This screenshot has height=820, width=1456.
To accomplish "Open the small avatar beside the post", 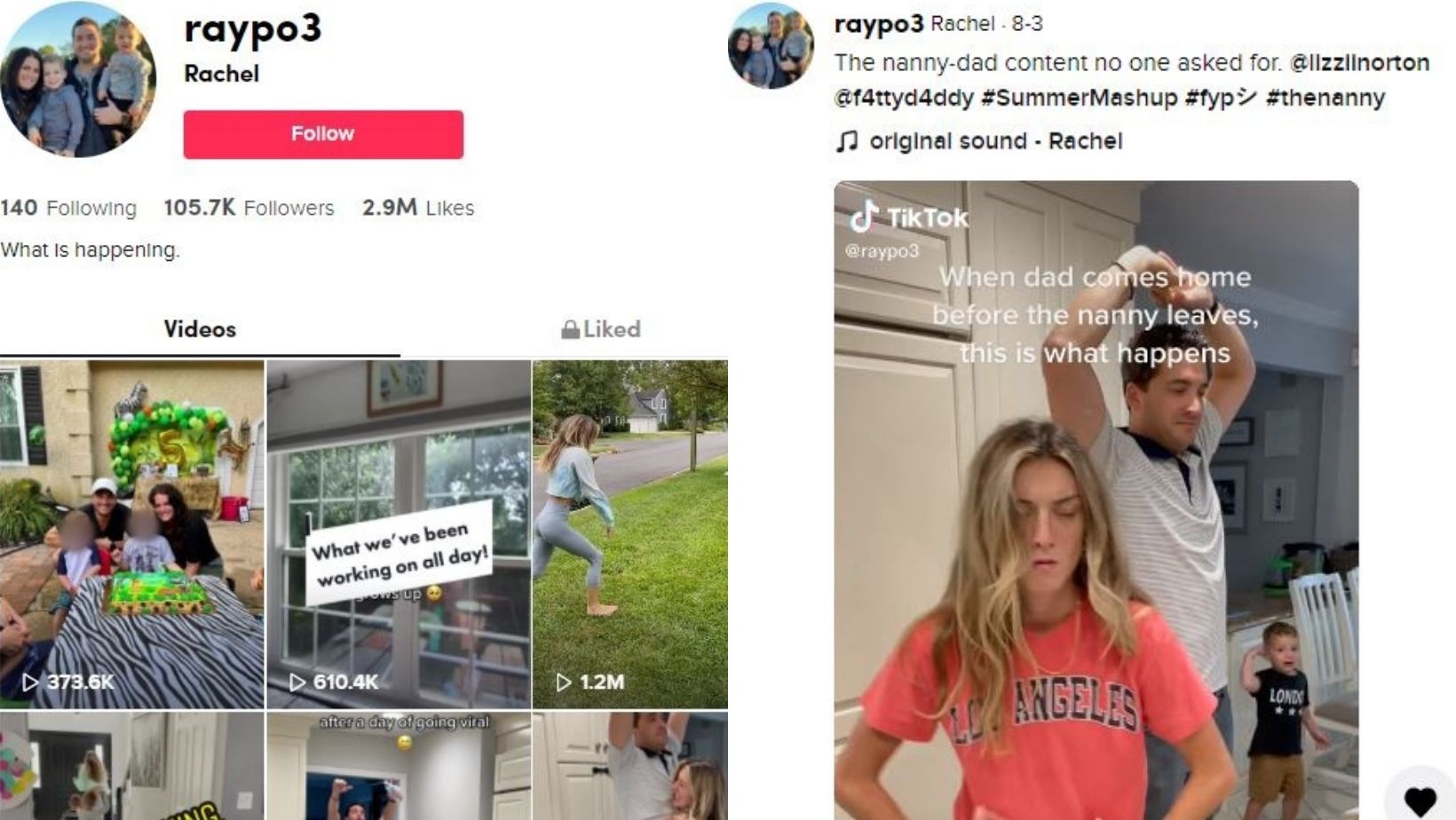I will (x=771, y=46).
